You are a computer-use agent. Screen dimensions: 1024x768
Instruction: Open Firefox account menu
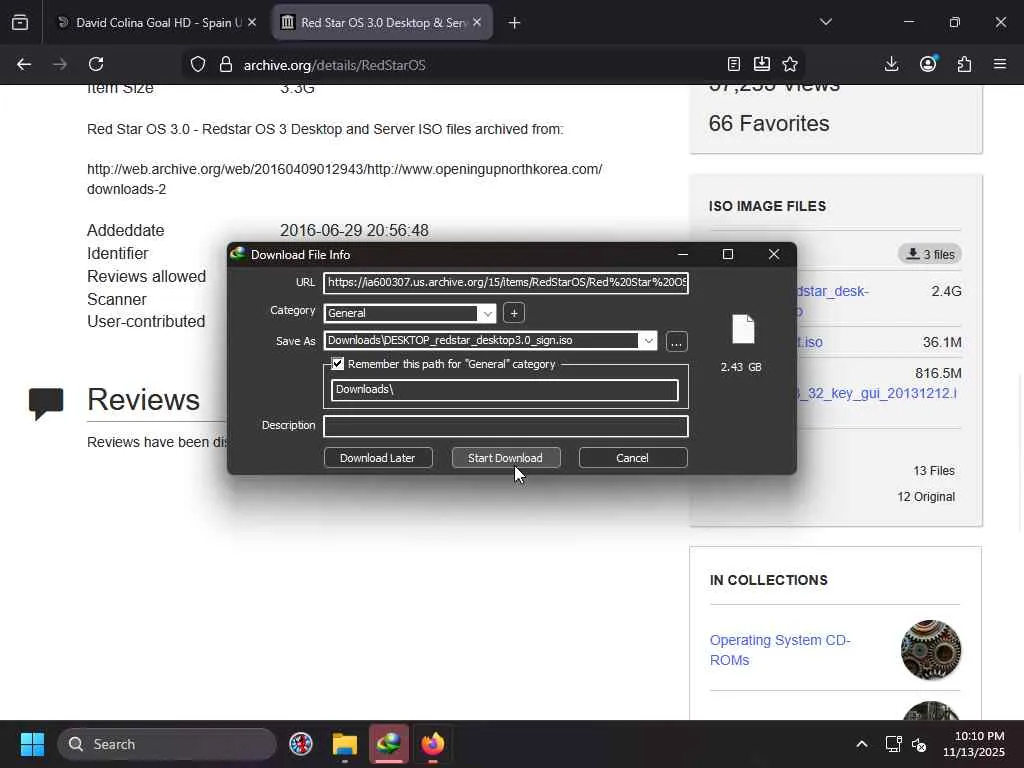(928, 64)
